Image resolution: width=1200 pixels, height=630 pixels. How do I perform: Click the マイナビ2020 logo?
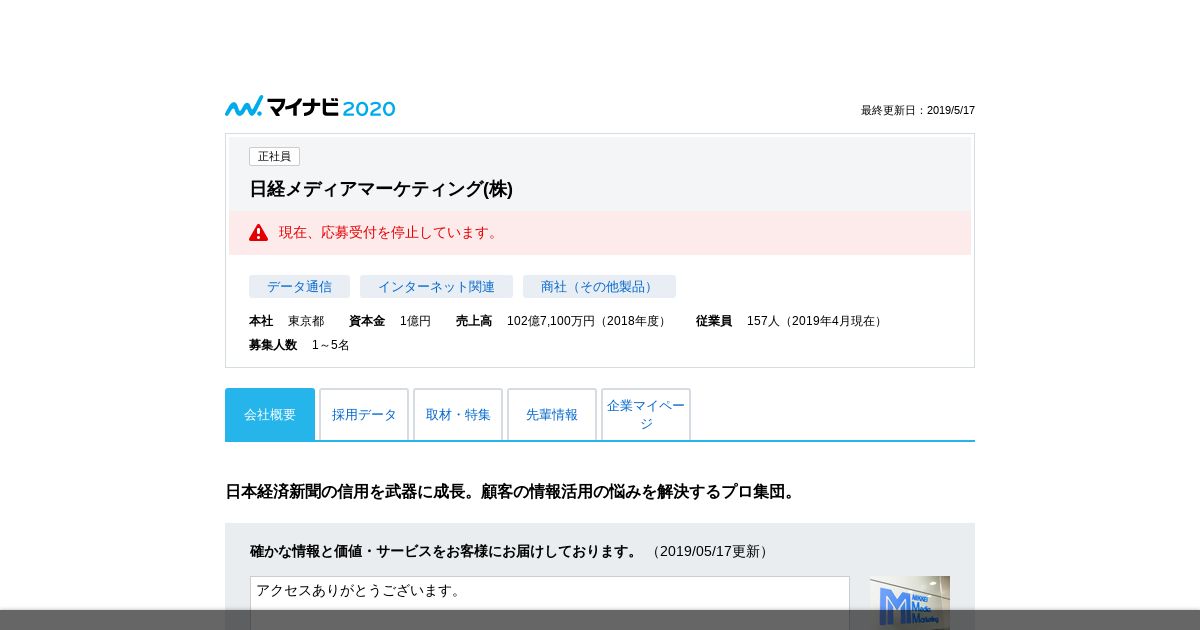tap(310, 107)
